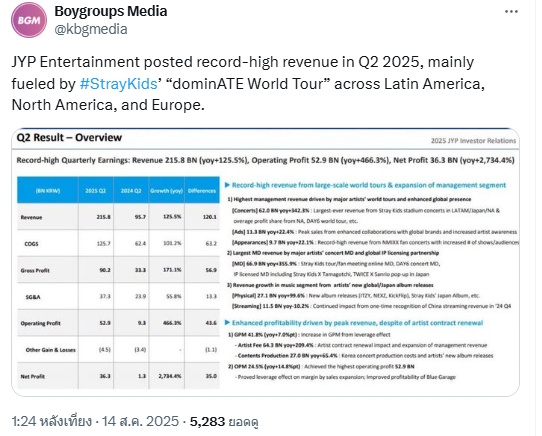Open Boygroups Media display name link
The height and width of the screenshot is (436, 542).
click(111, 11)
